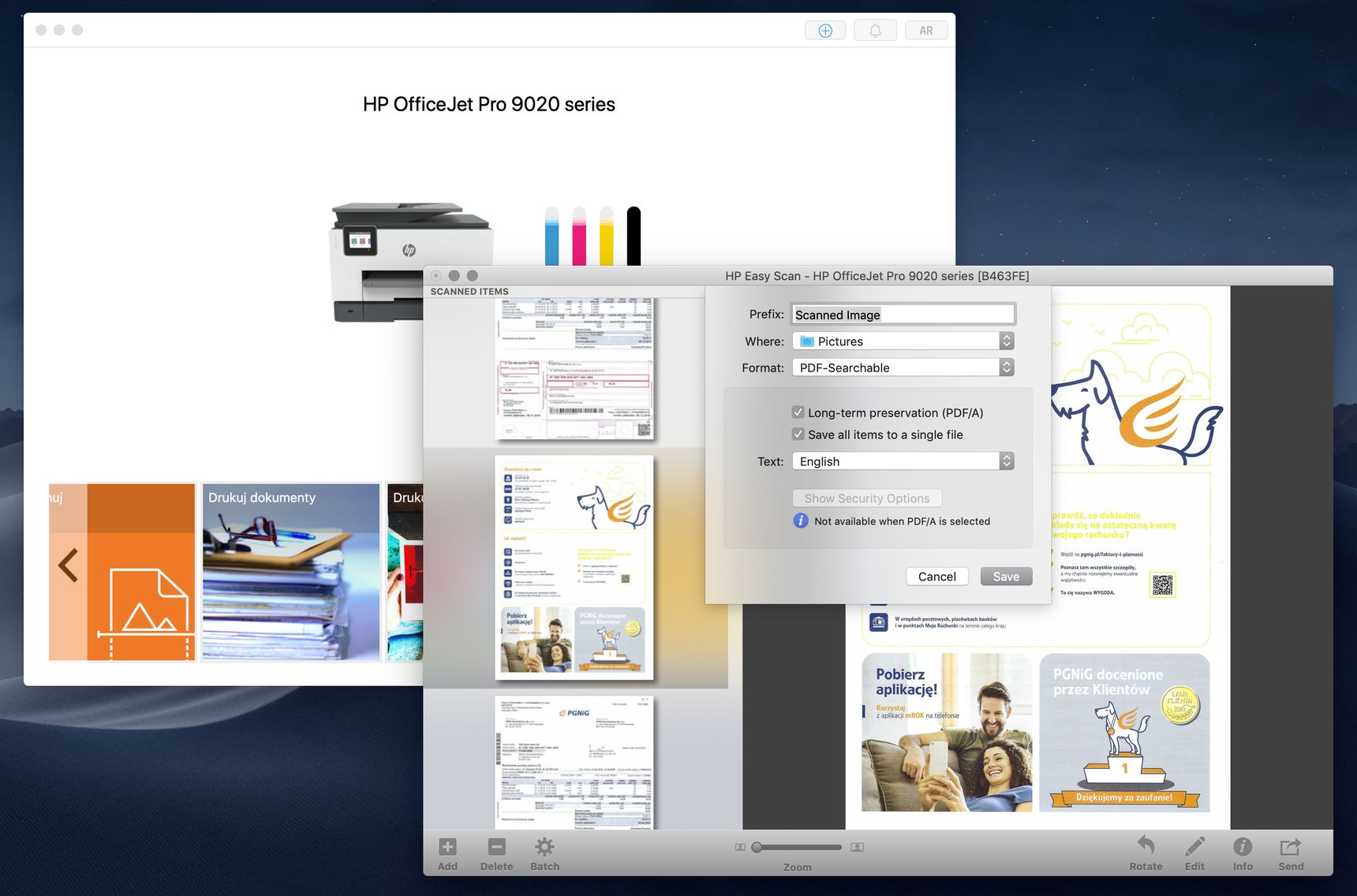Image resolution: width=1357 pixels, height=896 pixels.
Task: Open the AR account button in HP Smart
Action: pos(925,31)
